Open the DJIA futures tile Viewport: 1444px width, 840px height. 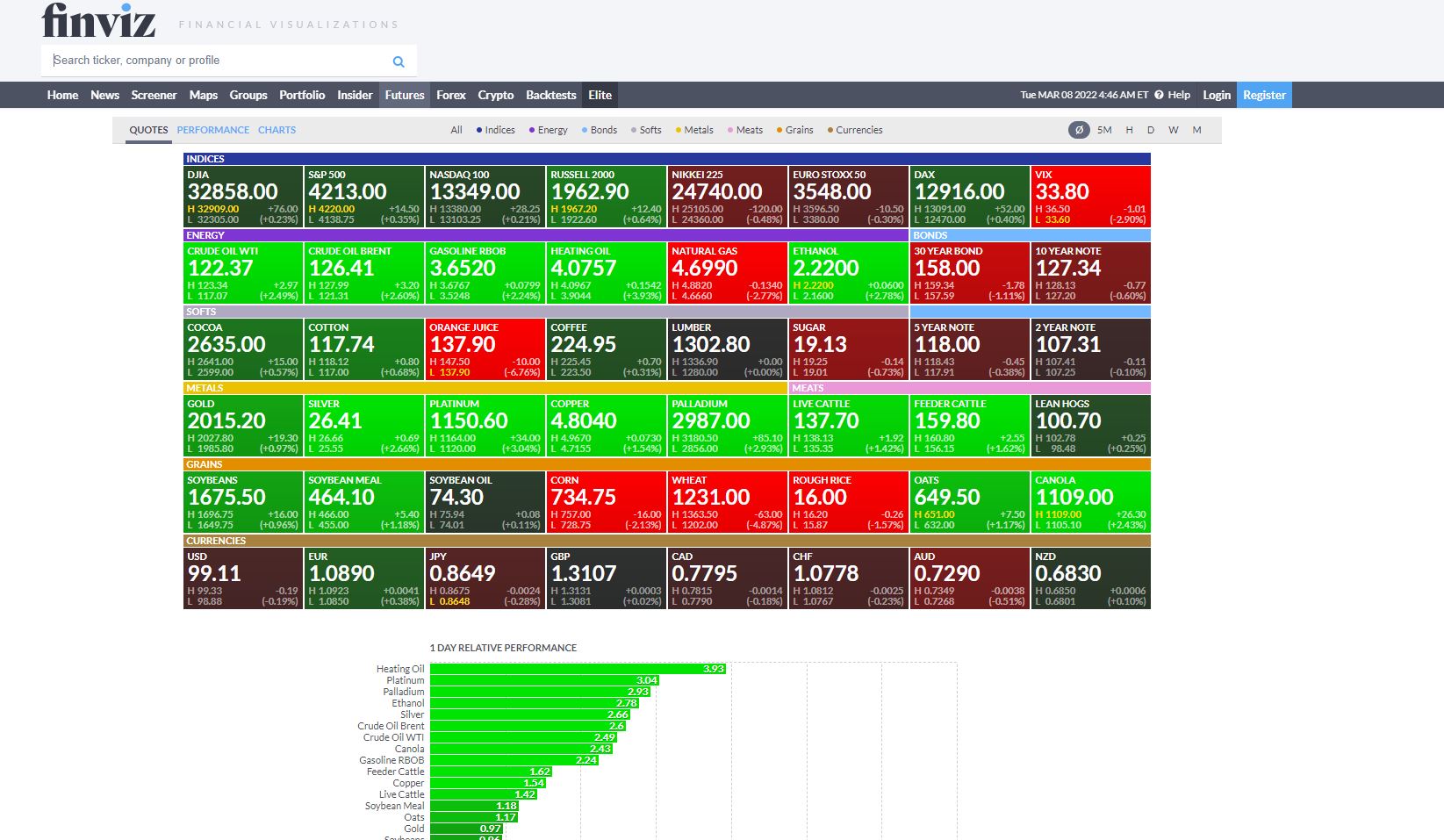coord(242,197)
